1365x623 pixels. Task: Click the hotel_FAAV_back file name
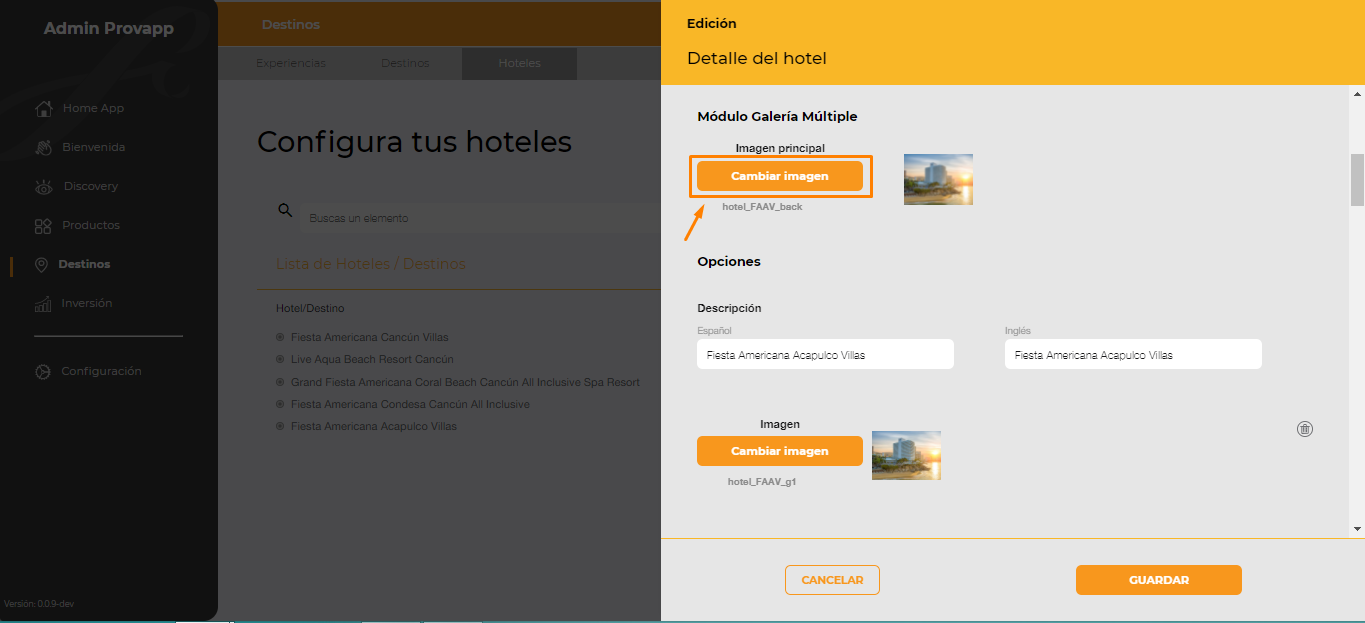pyautogui.click(x=762, y=207)
